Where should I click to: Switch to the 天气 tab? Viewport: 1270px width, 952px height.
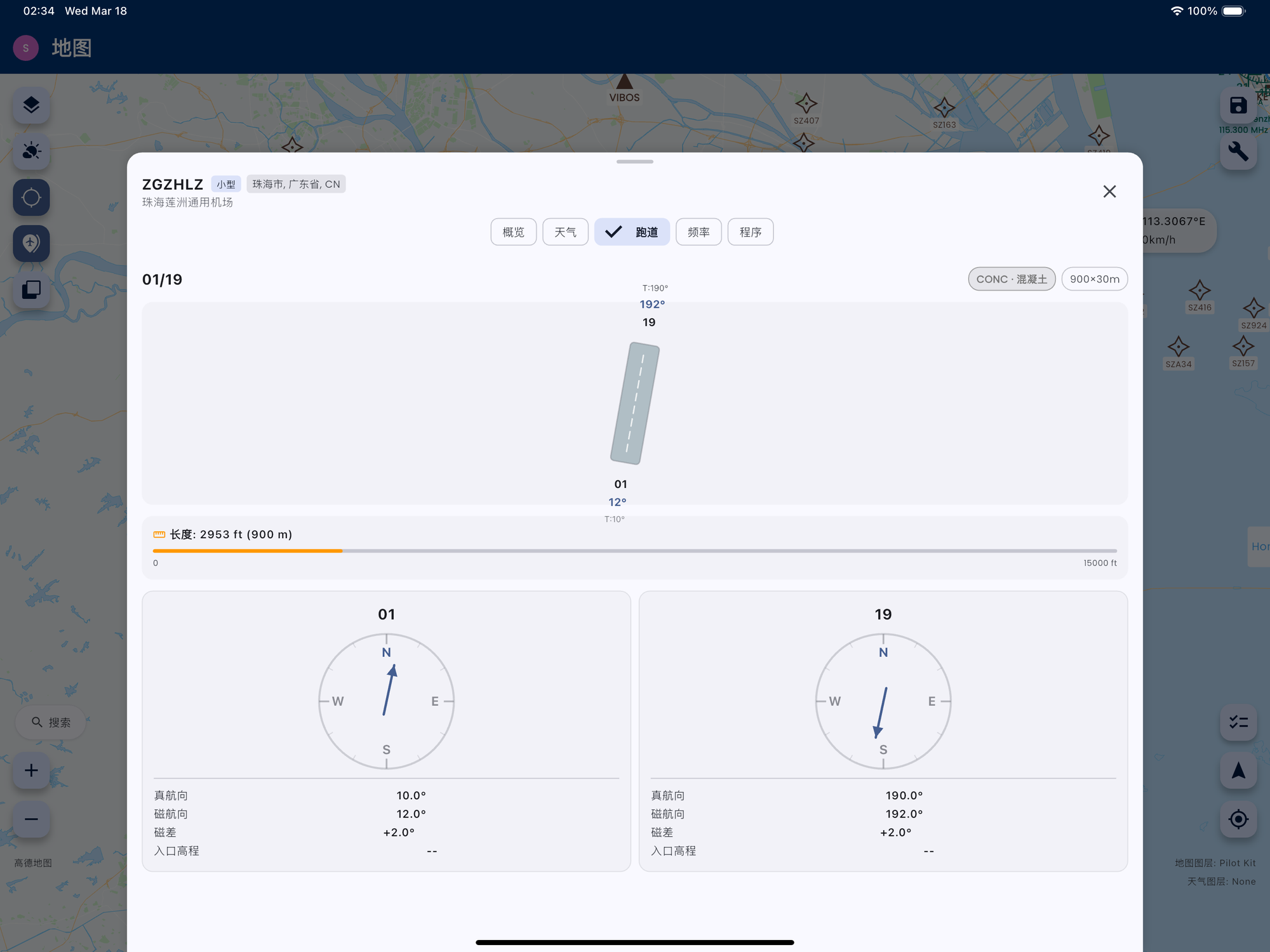point(565,232)
